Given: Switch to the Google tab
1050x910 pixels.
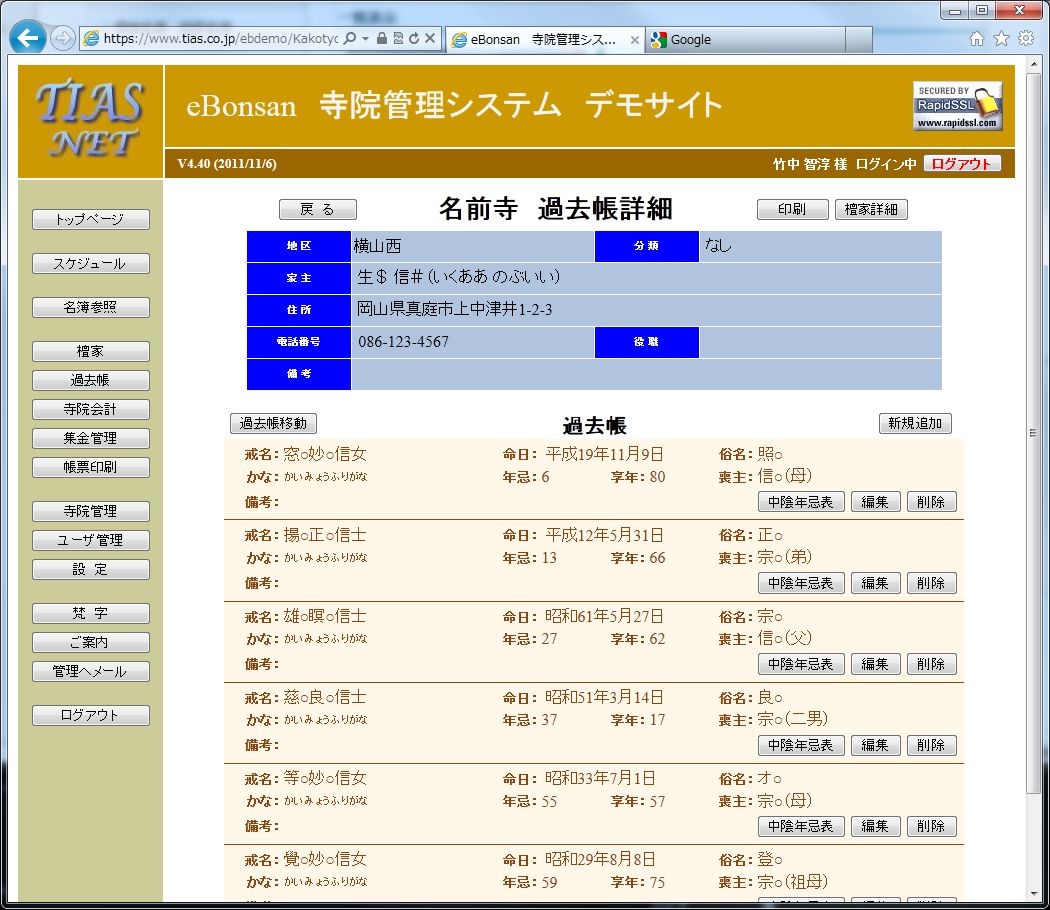Looking at the screenshot, I should [745, 40].
